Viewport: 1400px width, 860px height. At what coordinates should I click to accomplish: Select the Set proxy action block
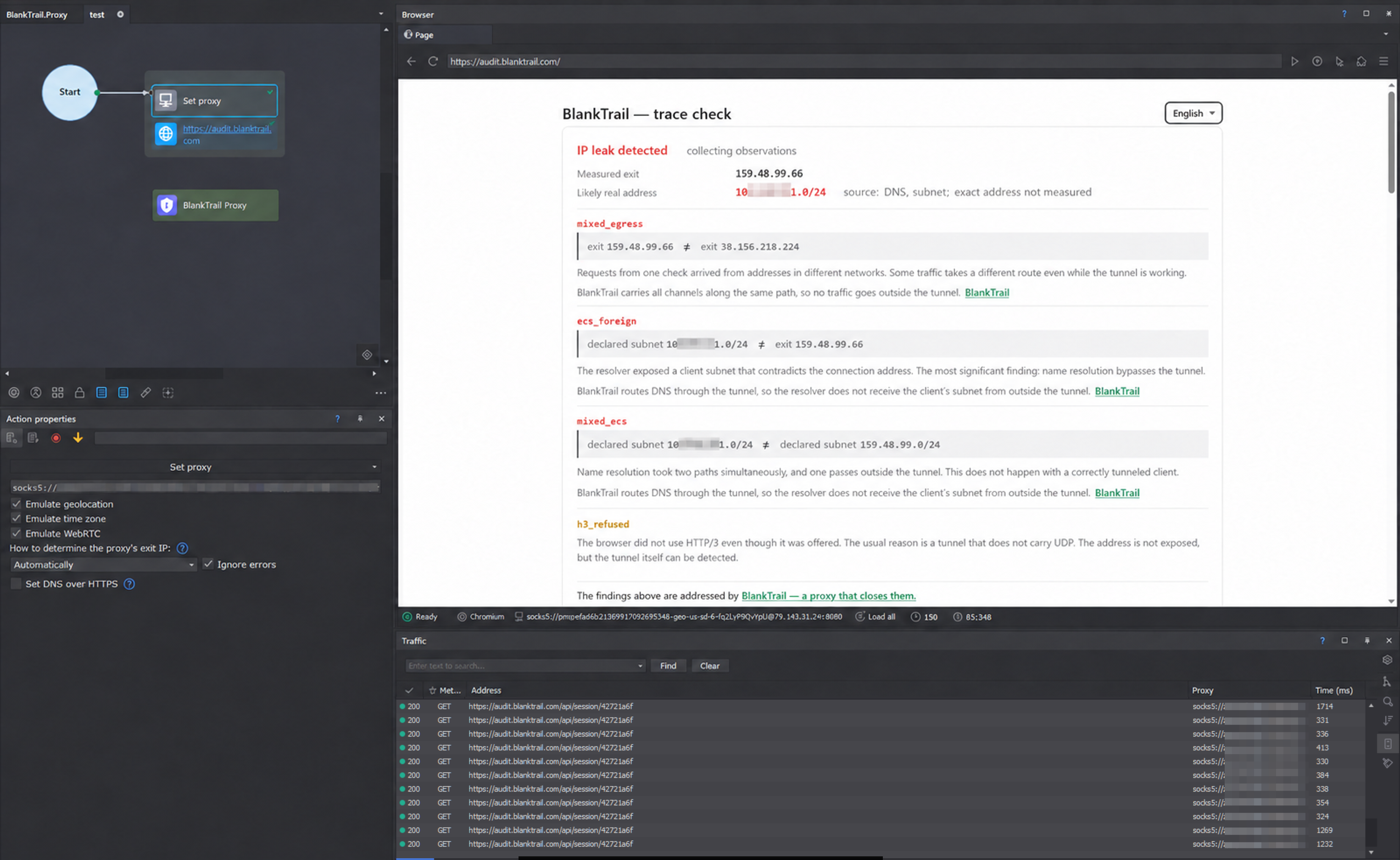click(x=214, y=100)
